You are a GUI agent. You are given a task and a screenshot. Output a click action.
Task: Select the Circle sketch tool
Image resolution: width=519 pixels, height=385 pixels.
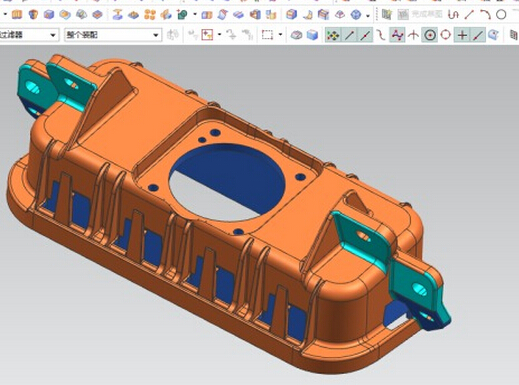tap(501, 15)
